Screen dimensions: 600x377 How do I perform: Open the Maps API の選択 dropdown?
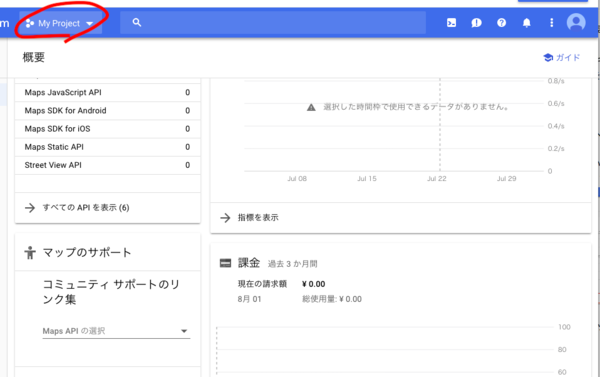(x=116, y=331)
